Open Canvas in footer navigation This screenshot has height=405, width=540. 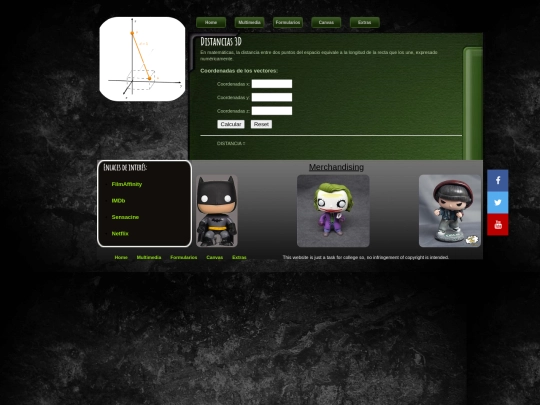[215, 257]
